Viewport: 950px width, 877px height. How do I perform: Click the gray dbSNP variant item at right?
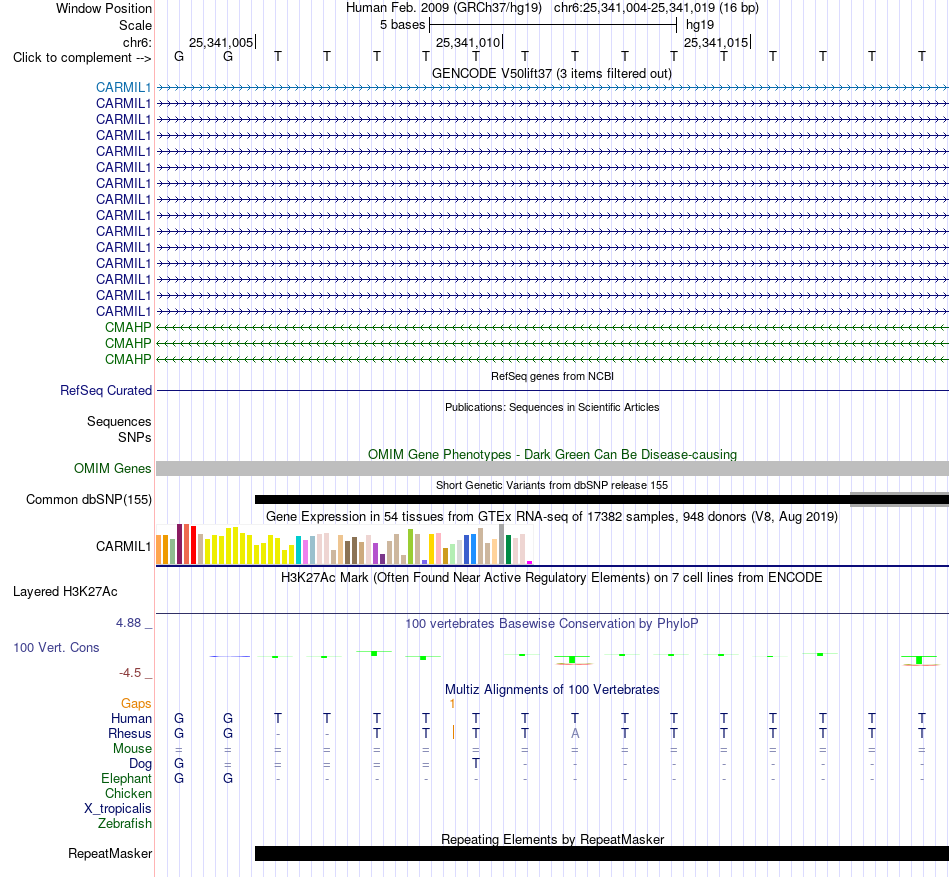pos(900,499)
